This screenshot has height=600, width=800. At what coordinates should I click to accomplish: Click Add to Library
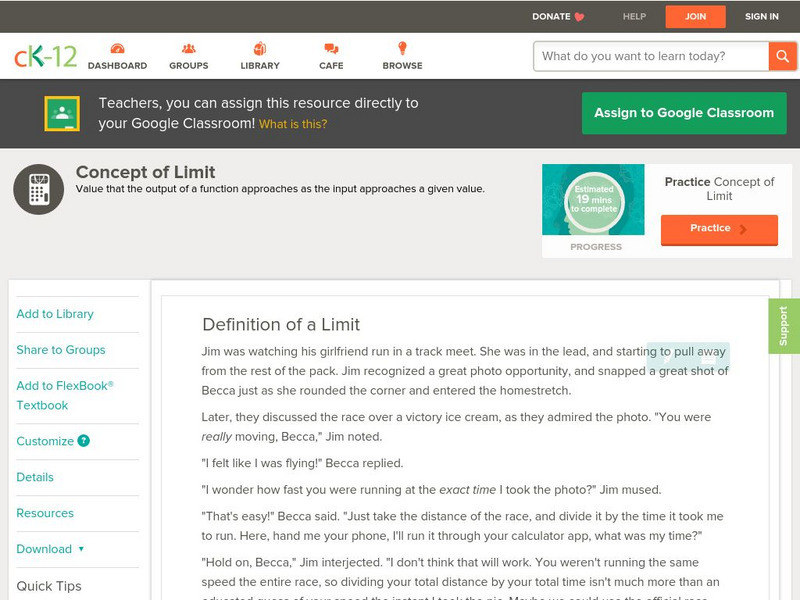55,314
